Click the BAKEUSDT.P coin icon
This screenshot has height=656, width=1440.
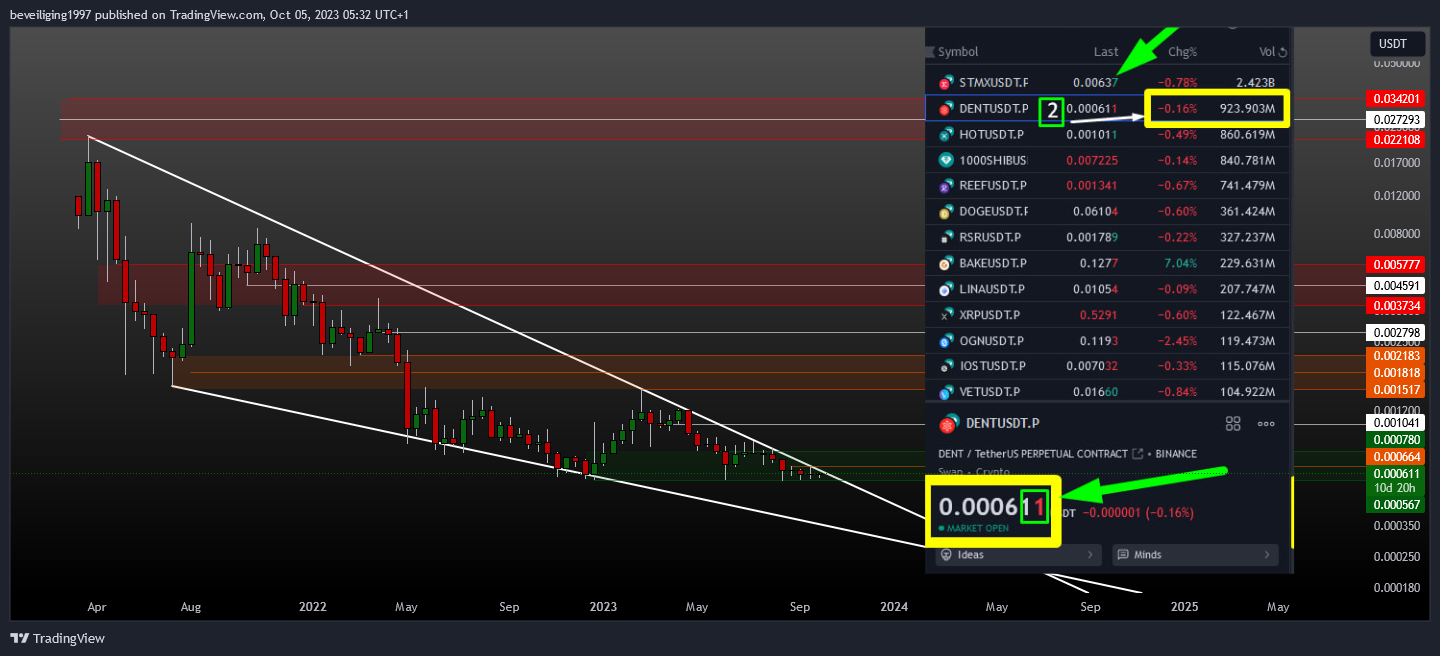pos(946,264)
